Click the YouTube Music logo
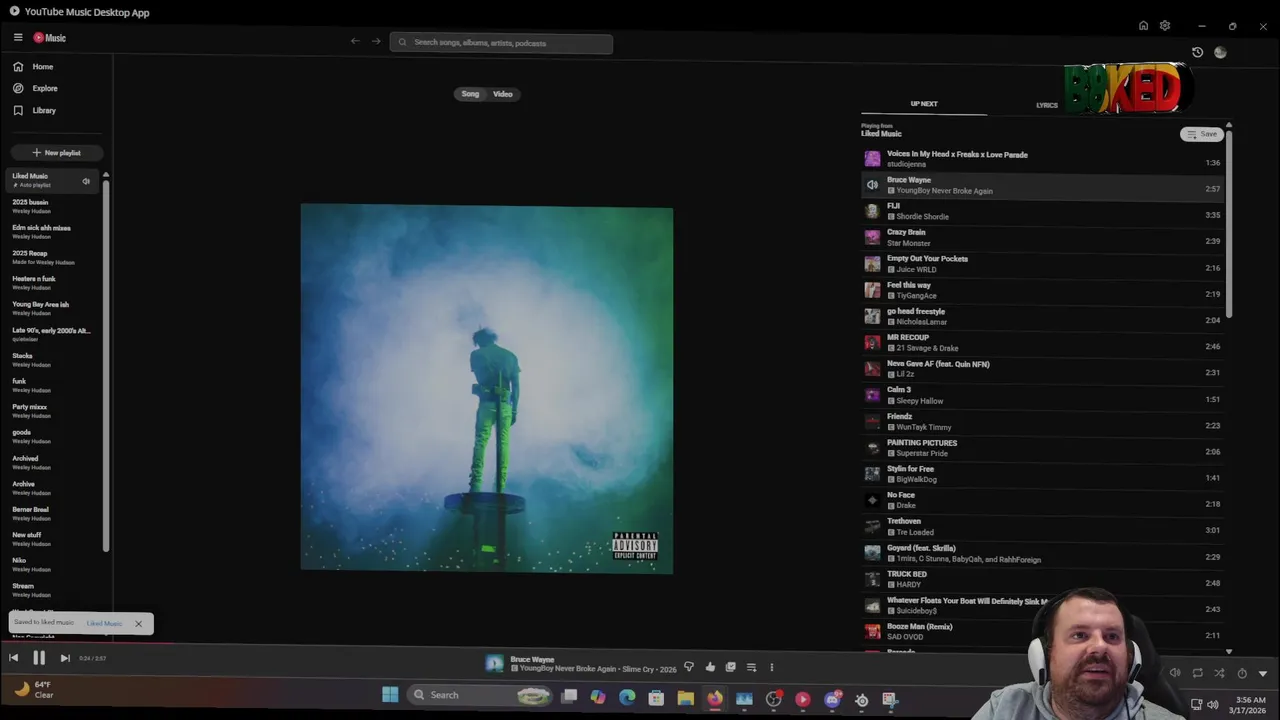 (x=50, y=38)
